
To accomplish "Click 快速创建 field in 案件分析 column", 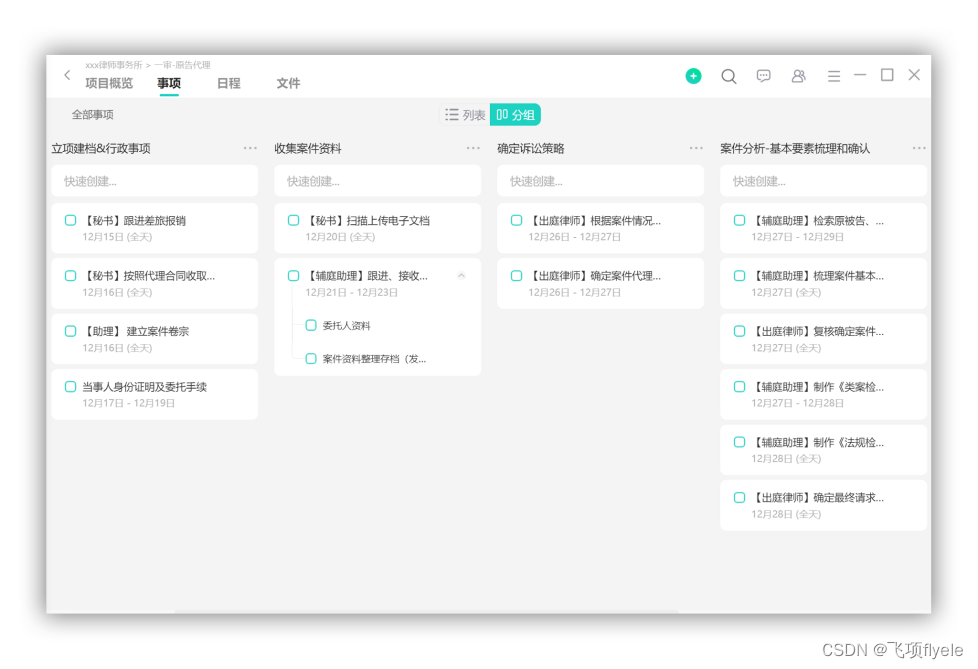I will pos(823,181).
